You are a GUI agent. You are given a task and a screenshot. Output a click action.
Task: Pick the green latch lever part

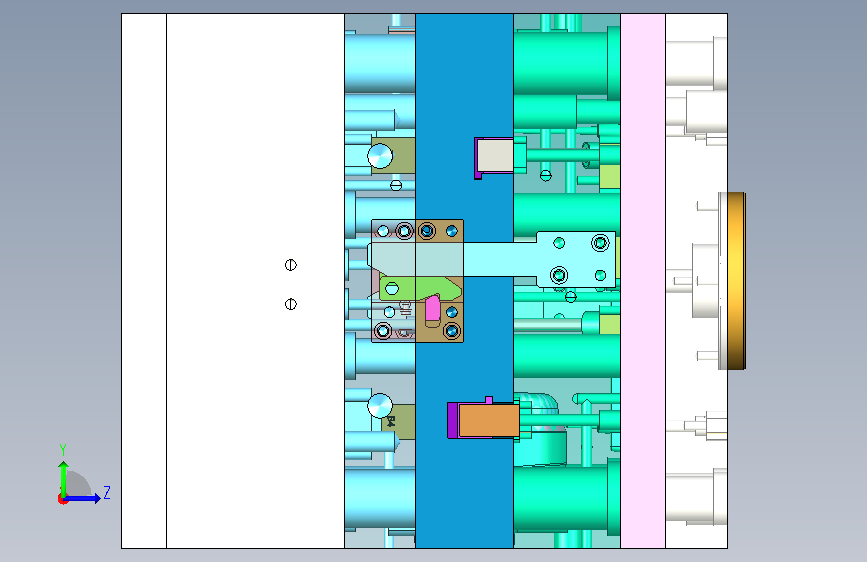[x=420, y=288]
